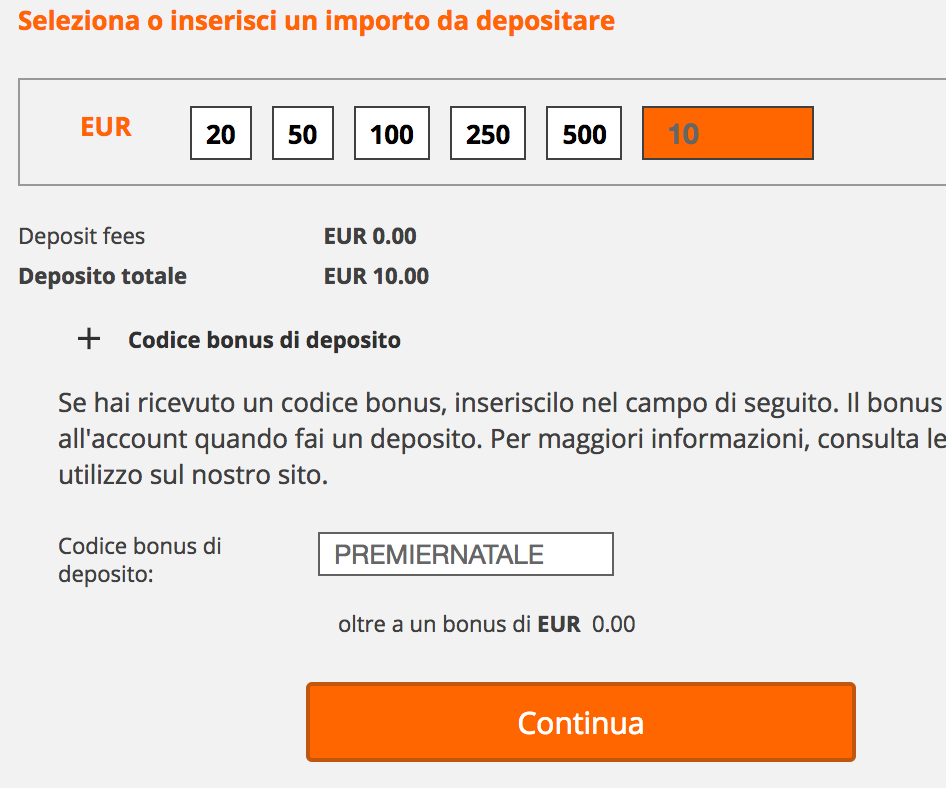This screenshot has height=788, width=946.
Task: Click the Deposito totale value EUR 10.00
Action: [x=376, y=276]
